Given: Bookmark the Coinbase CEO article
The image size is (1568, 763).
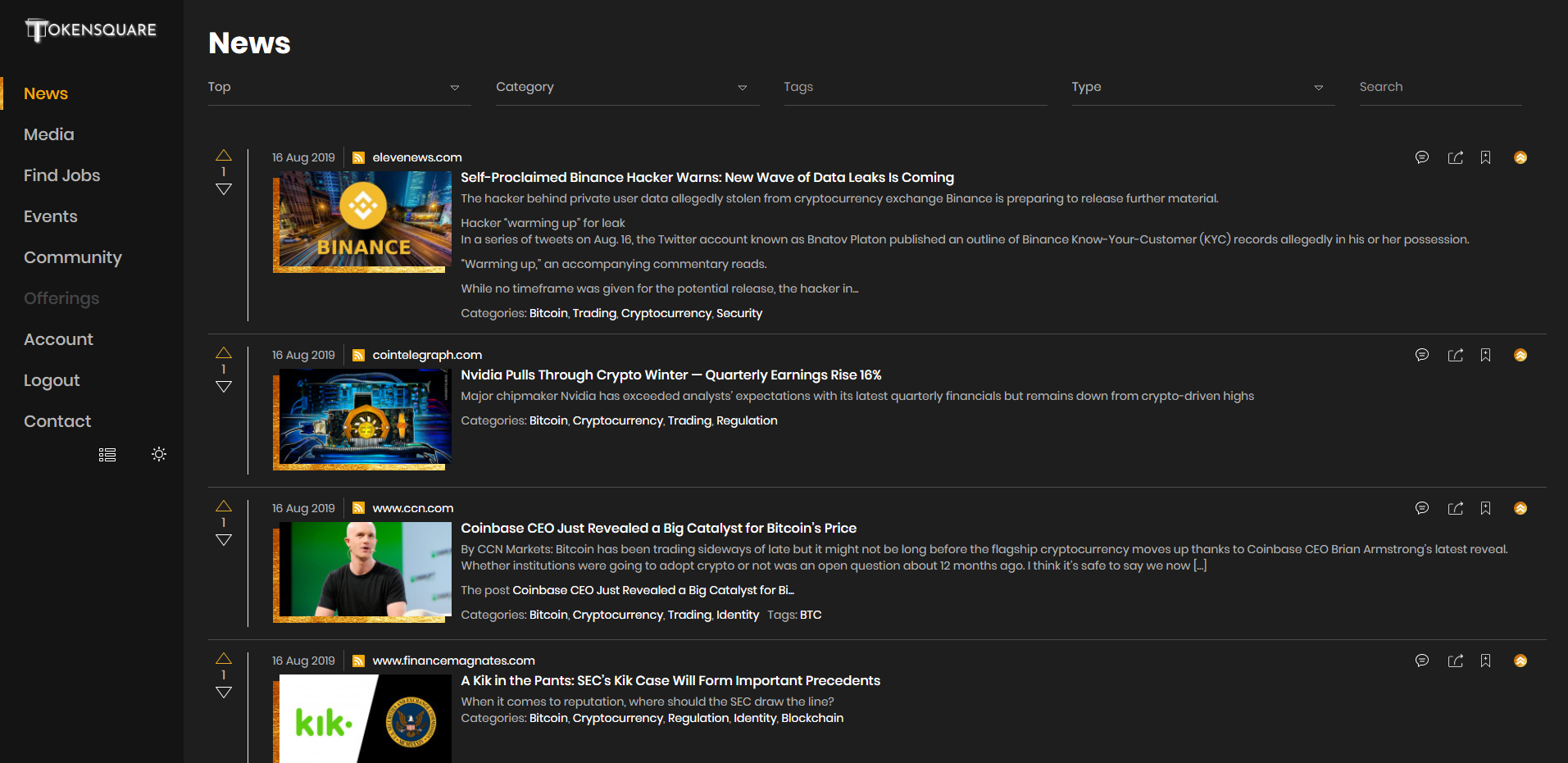Looking at the screenshot, I should pos(1485,508).
